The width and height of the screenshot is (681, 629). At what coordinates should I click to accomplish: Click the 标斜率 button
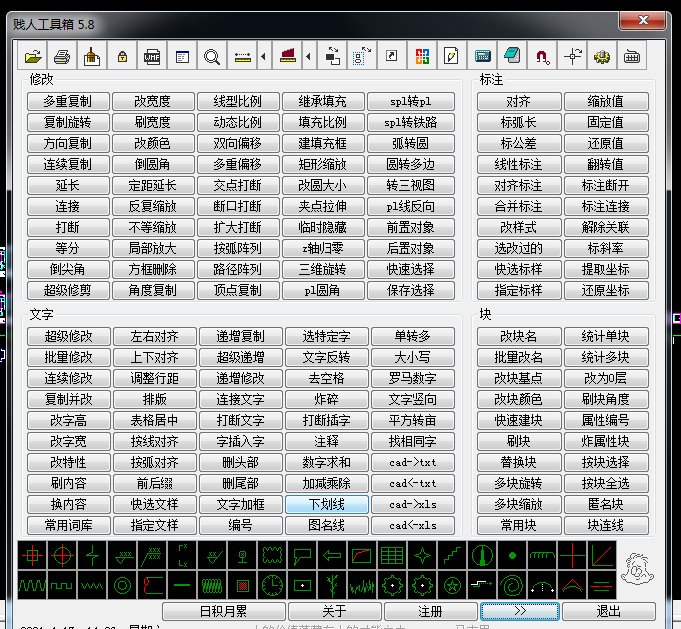pos(606,248)
